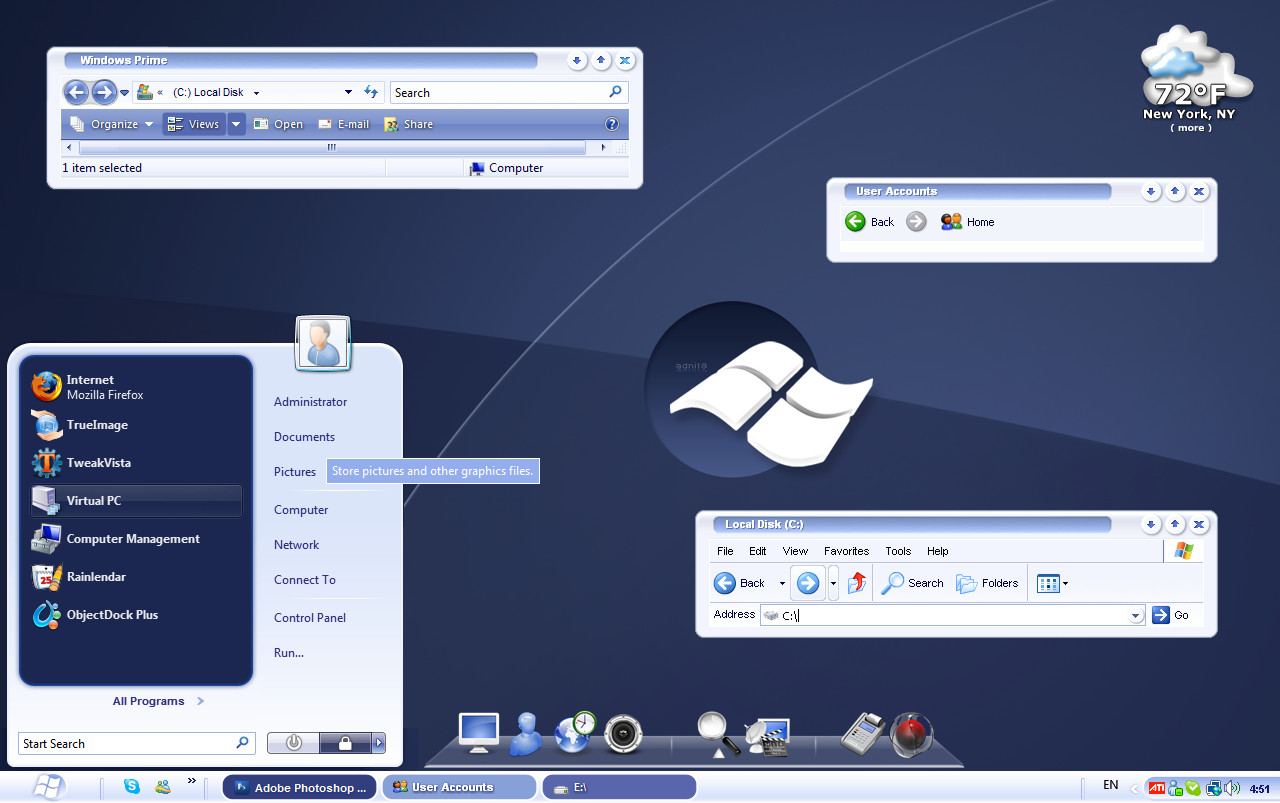Click the Start Search input field
The height and width of the screenshot is (803, 1280).
(x=126, y=744)
